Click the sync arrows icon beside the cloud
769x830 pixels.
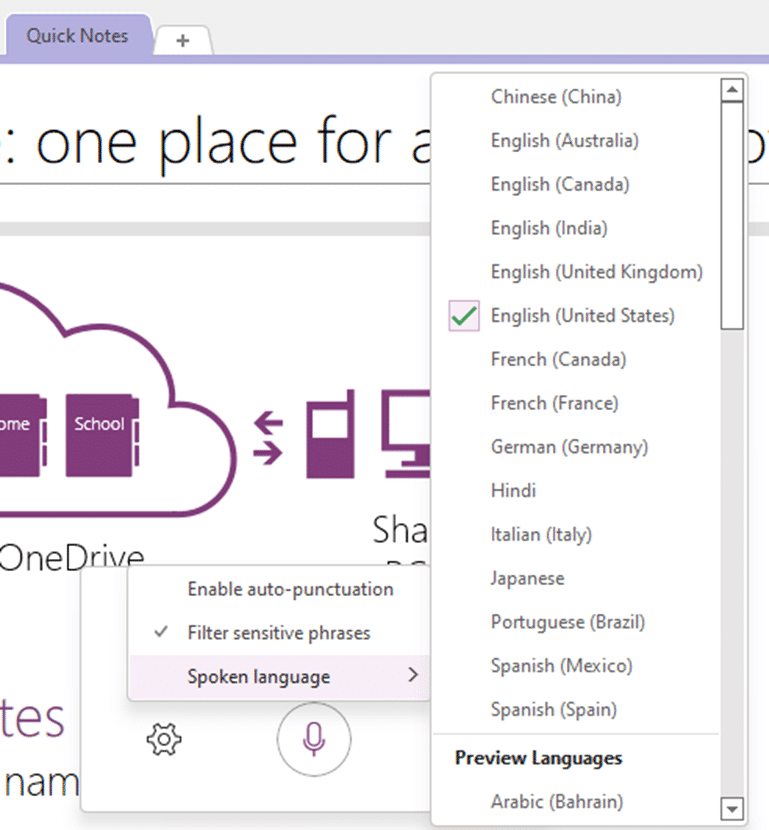pos(268,439)
